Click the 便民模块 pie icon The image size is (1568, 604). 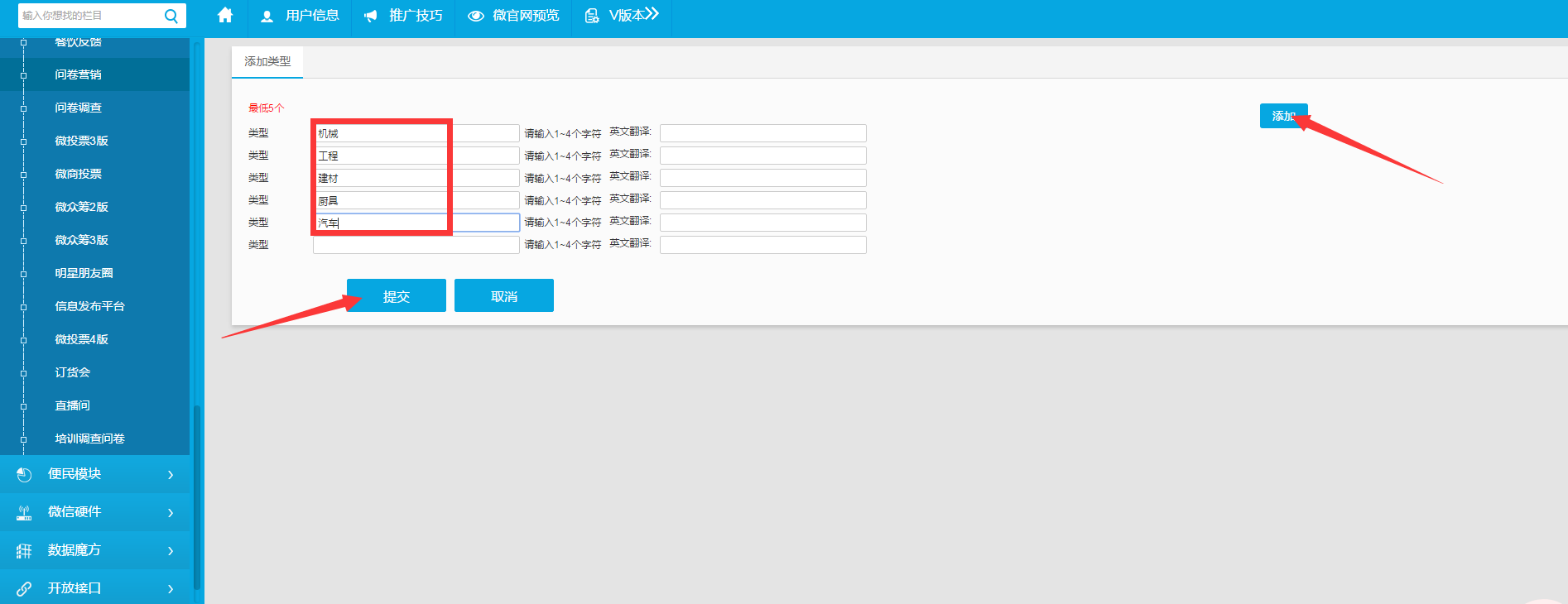click(24, 474)
